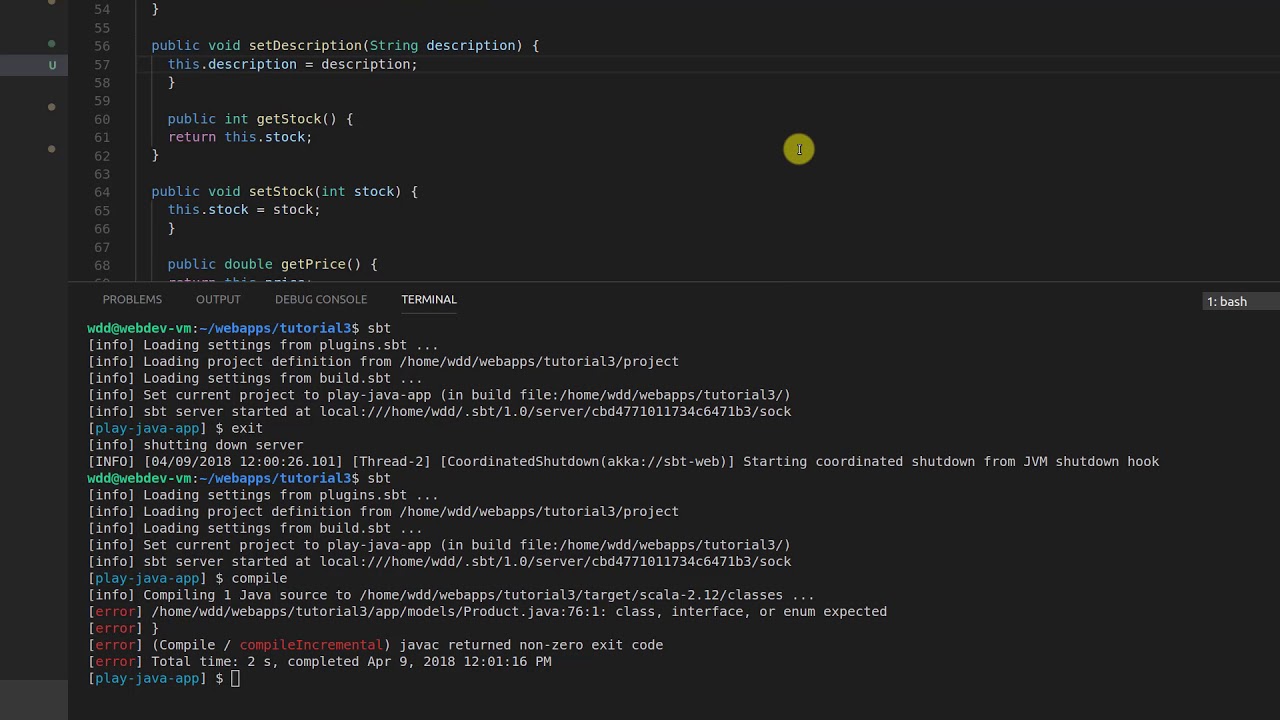Open the OUTPUT panel tab
Viewport: 1280px width, 720px height.
coord(218,299)
